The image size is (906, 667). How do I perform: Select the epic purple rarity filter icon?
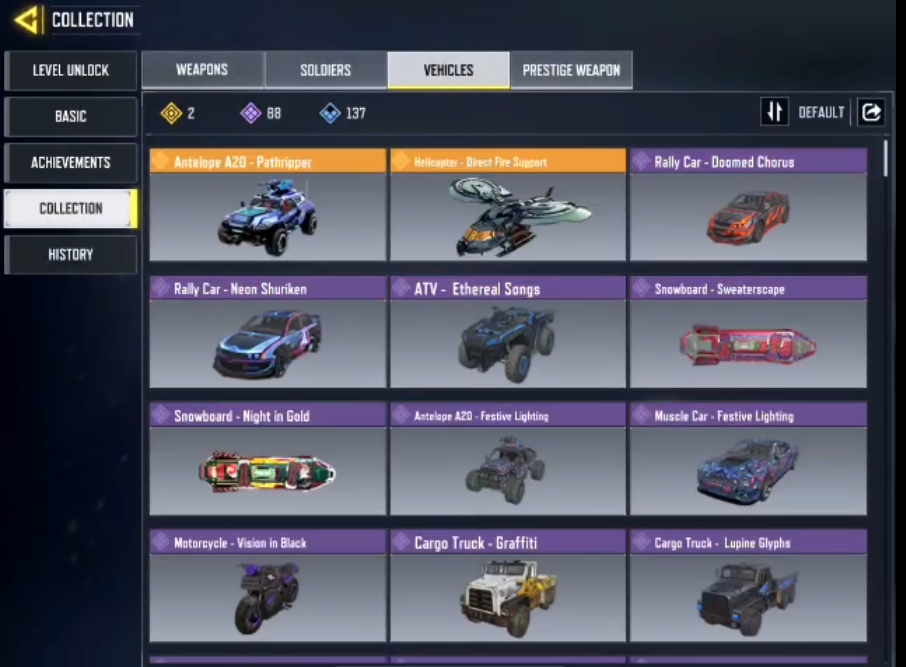coord(251,113)
